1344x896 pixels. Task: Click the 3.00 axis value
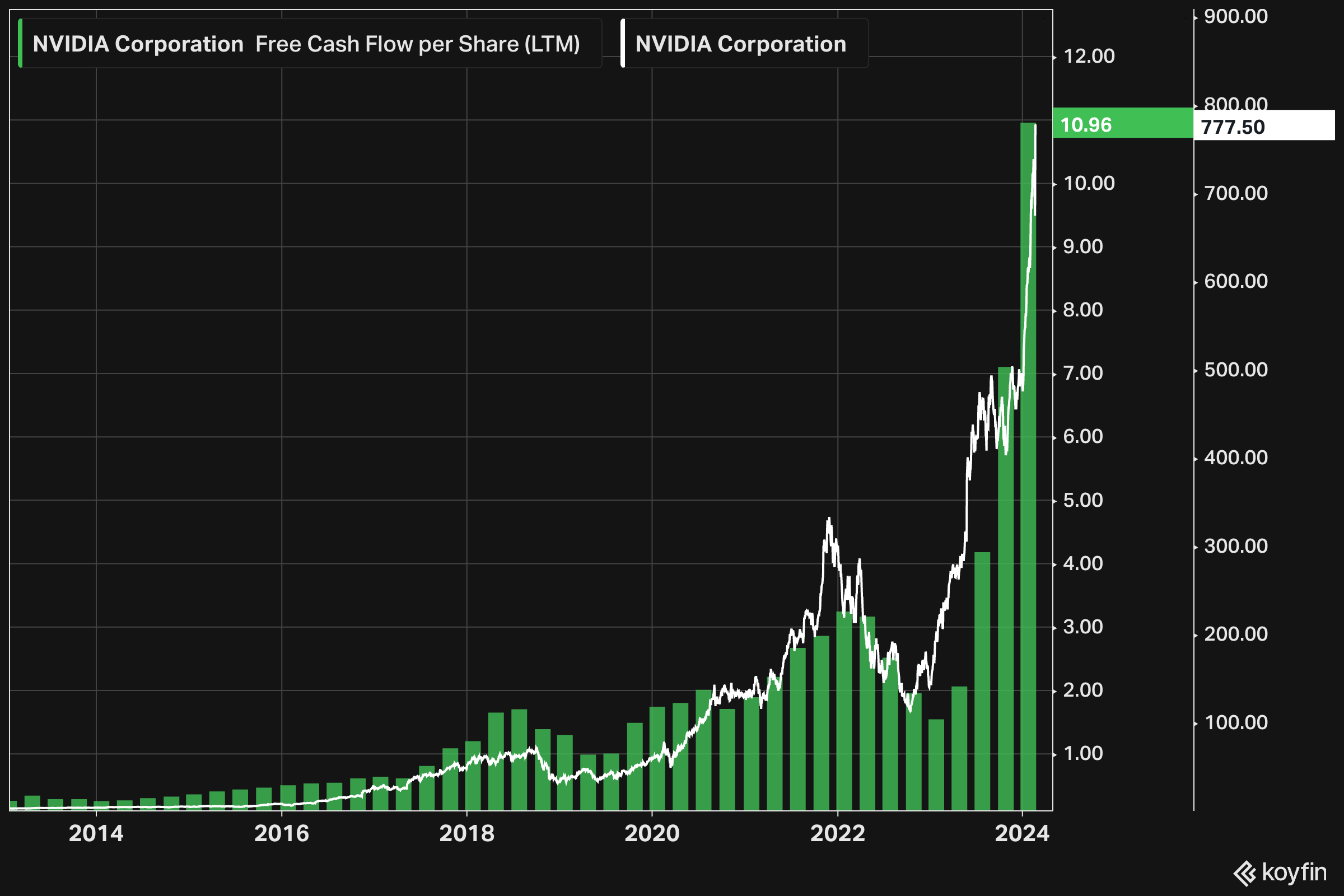pyautogui.click(x=1083, y=627)
